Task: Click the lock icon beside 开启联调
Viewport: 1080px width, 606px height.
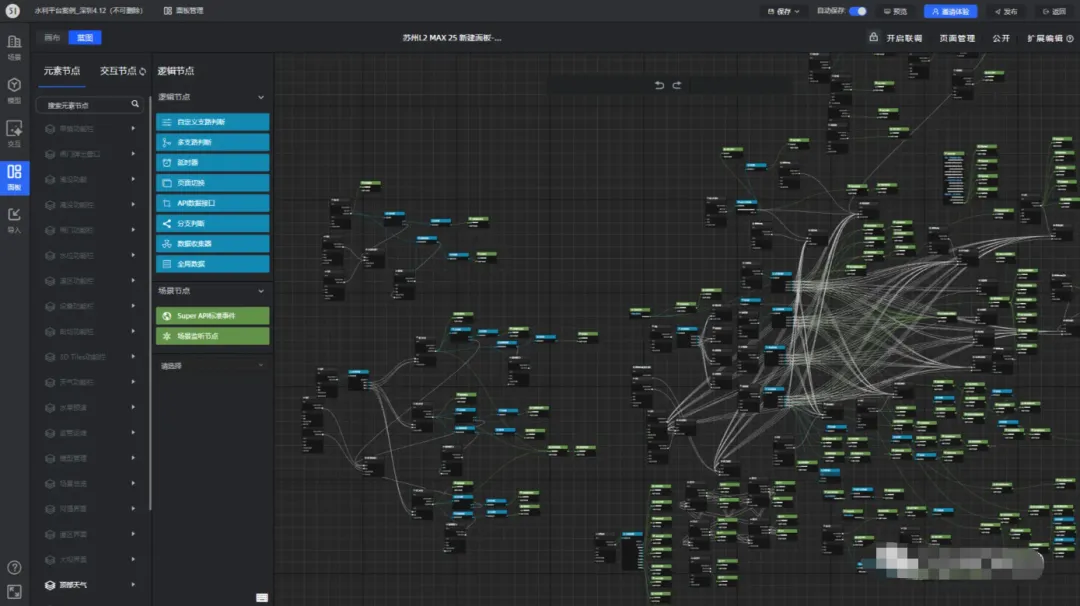Action: tap(873, 38)
